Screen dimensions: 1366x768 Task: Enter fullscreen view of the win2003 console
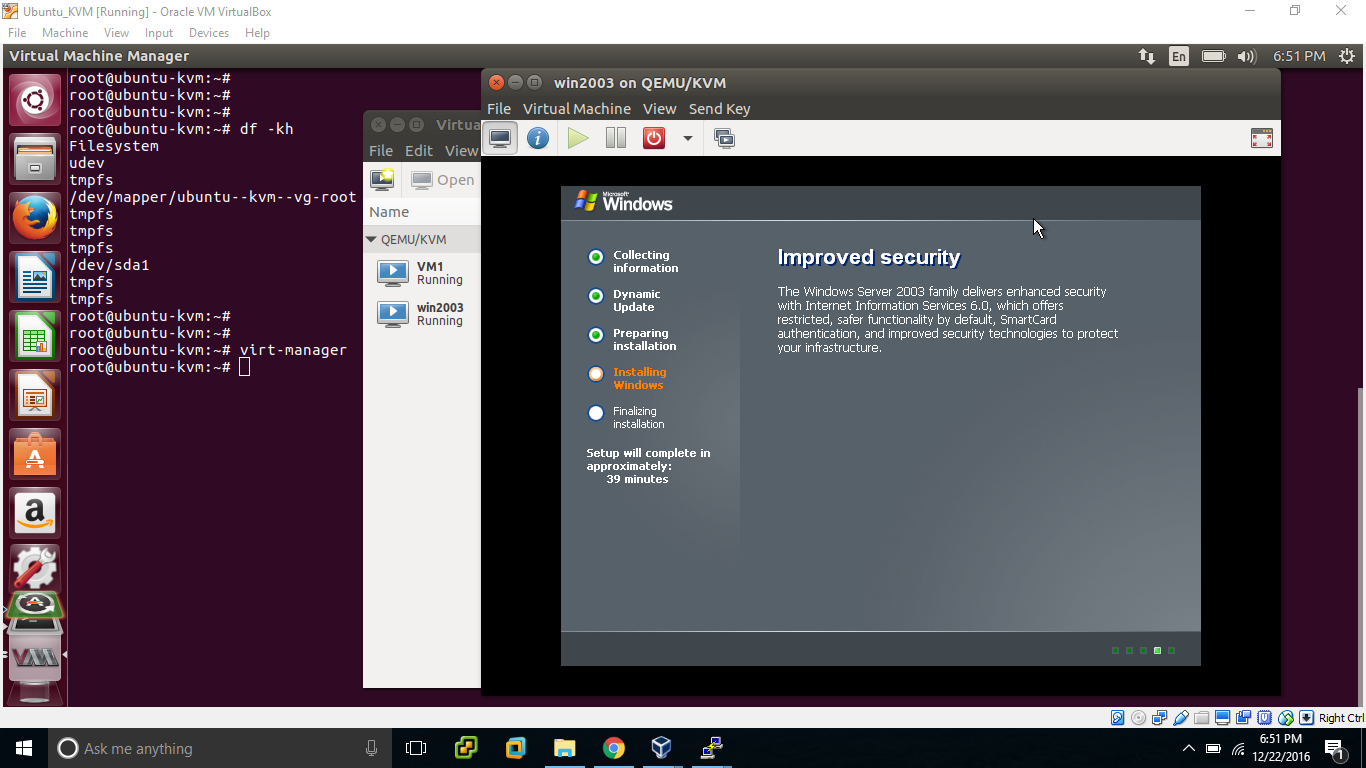[1261, 138]
